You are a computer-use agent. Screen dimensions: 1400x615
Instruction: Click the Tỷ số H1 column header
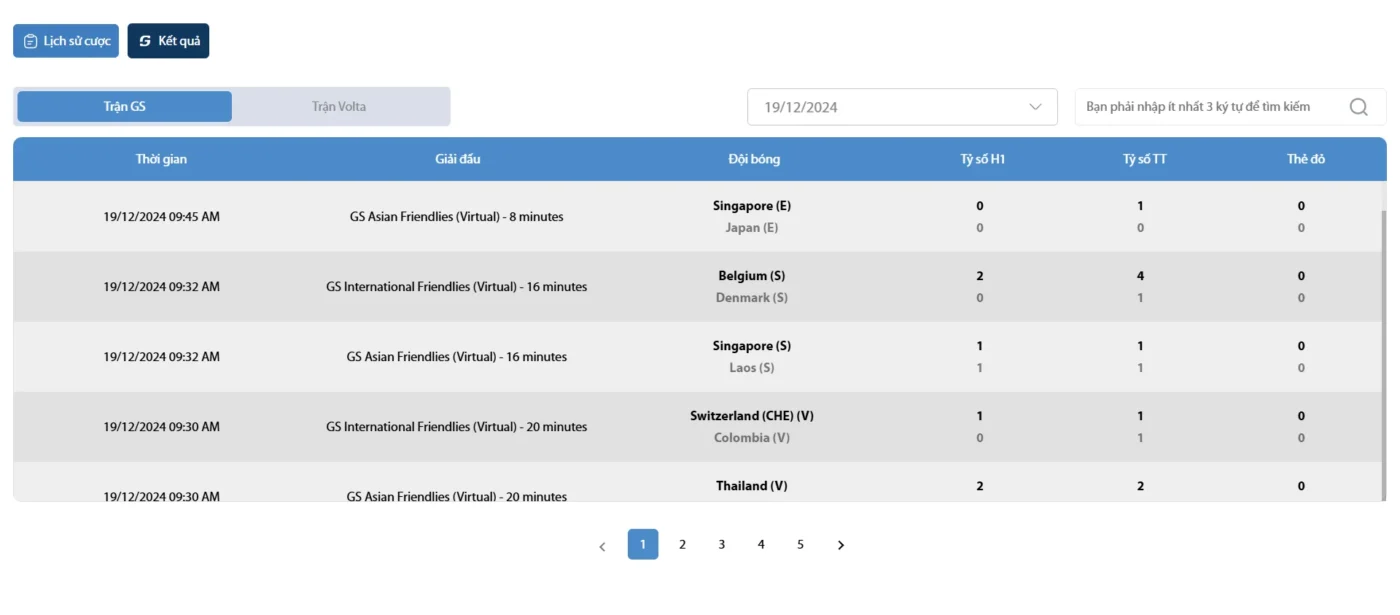coord(982,159)
